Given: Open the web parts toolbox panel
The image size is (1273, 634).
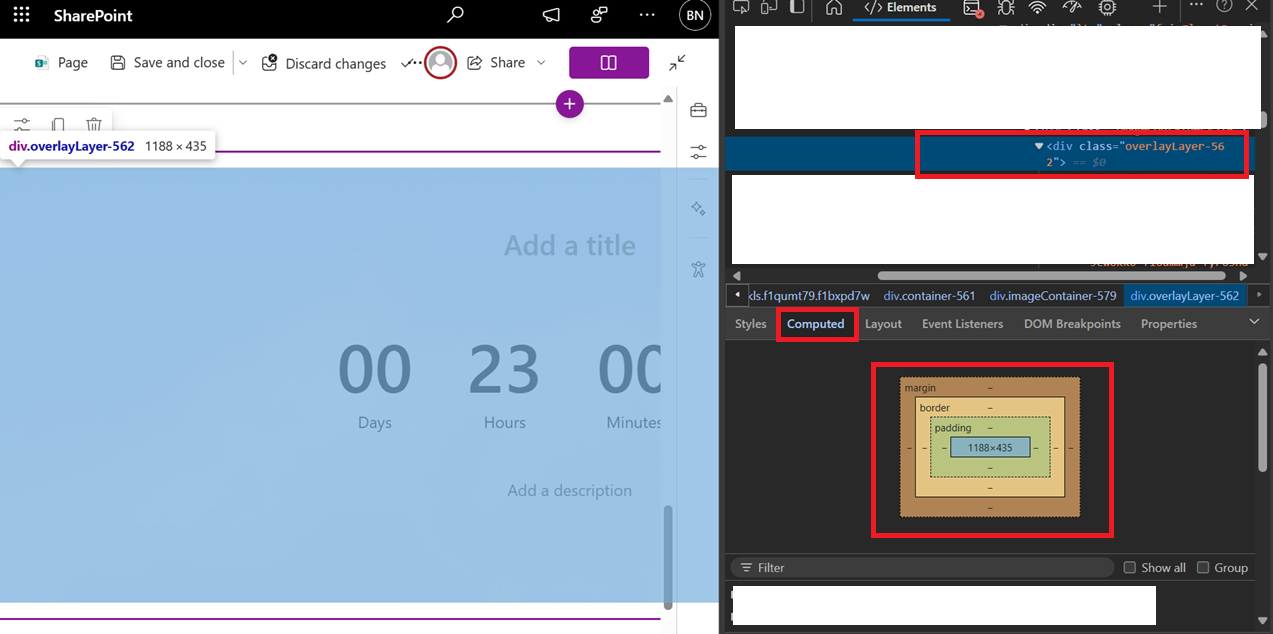Looking at the screenshot, I should click(698, 110).
